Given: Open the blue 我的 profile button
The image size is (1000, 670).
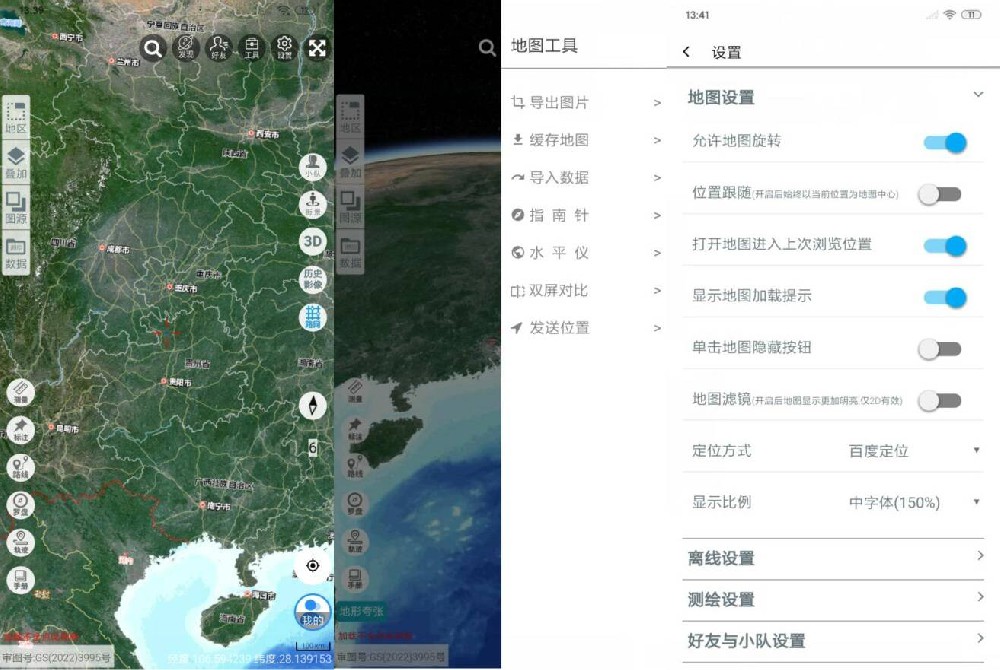Looking at the screenshot, I should [312, 611].
